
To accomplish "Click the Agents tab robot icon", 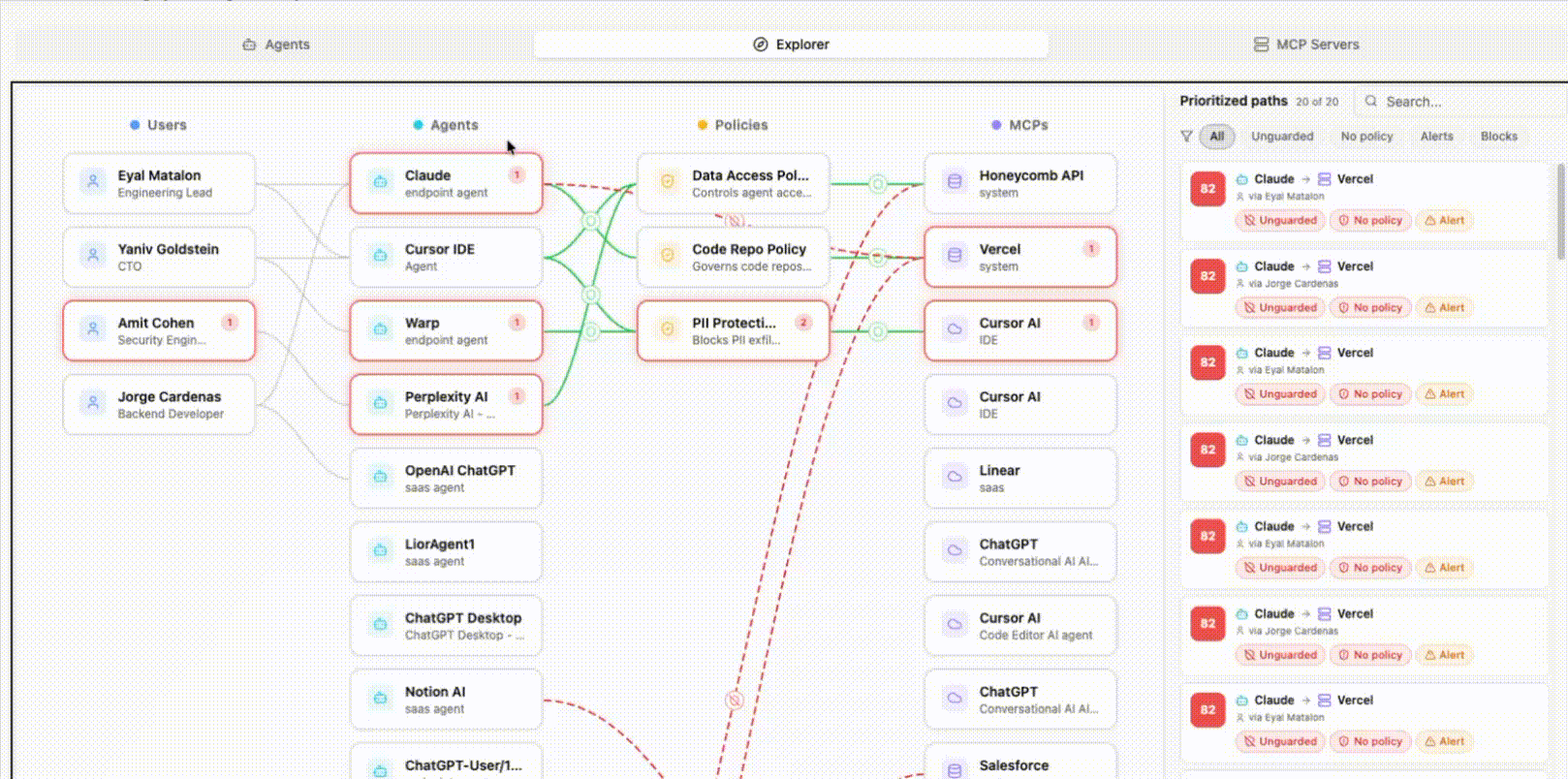I will [249, 45].
